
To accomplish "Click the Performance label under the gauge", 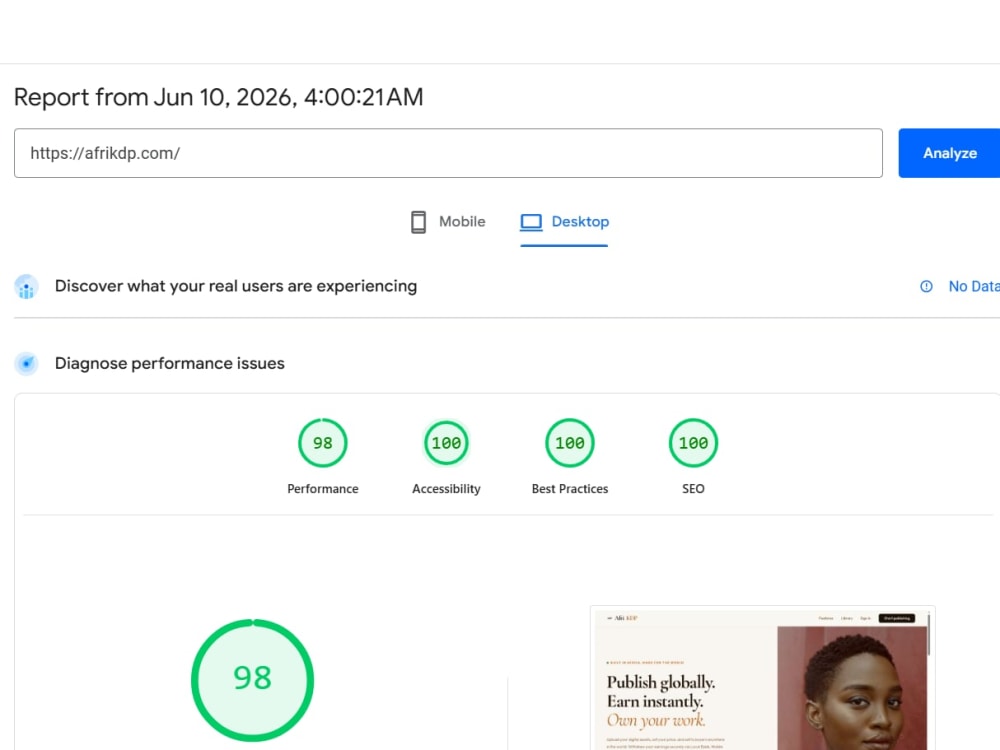I will click(323, 489).
